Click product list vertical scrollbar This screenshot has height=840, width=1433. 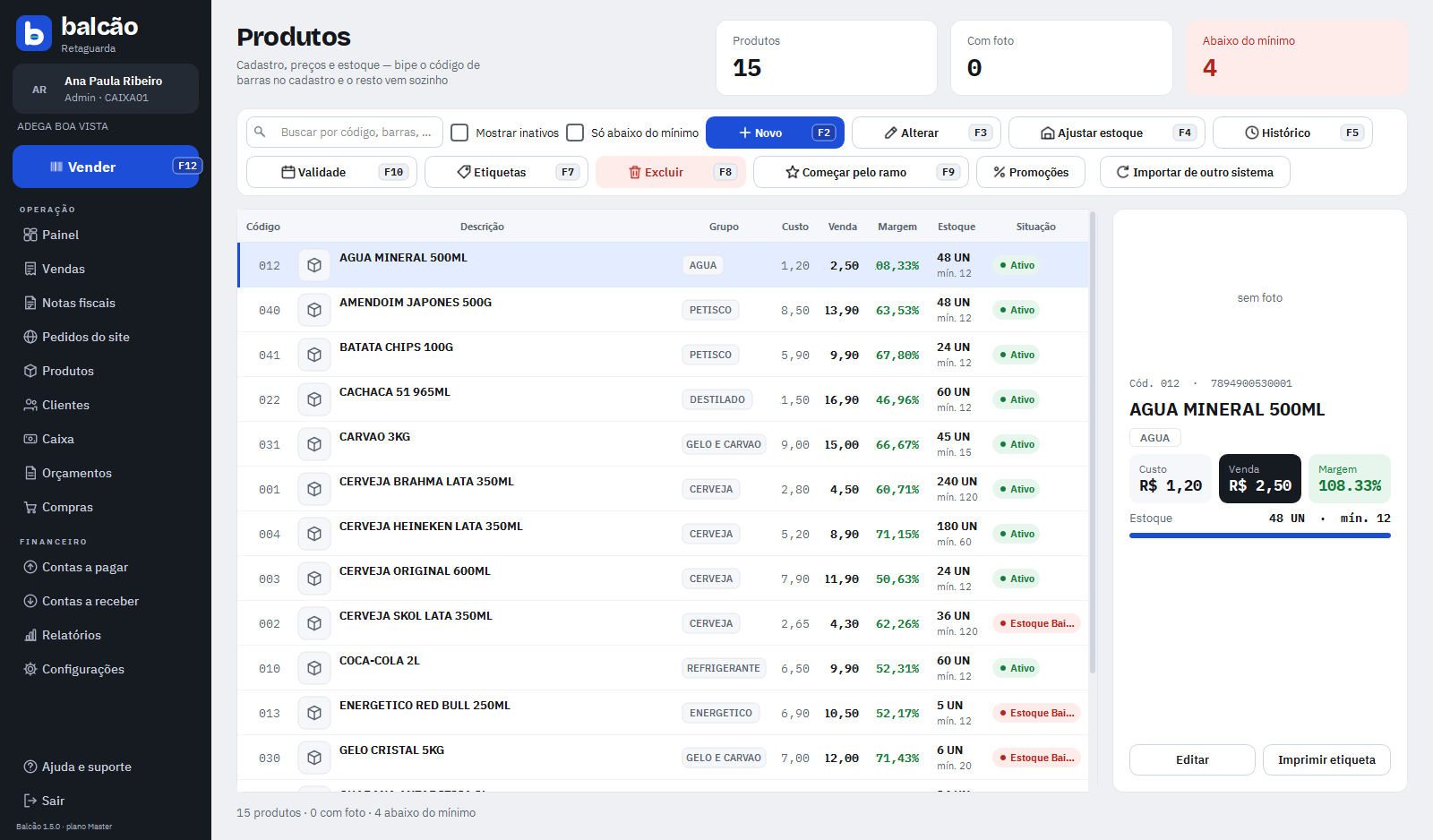pyautogui.click(x=1093, y=442)
